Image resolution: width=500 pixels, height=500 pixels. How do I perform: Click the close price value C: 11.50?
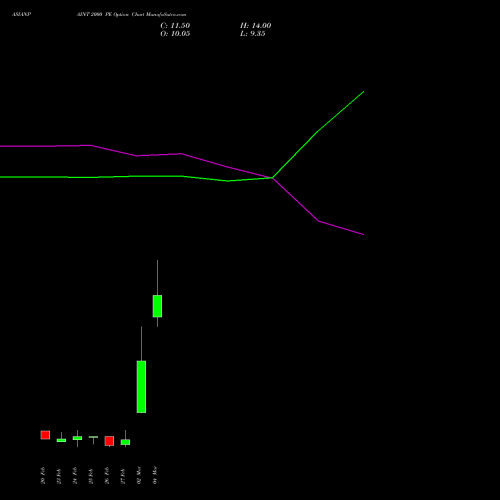(x=175, y=26)
